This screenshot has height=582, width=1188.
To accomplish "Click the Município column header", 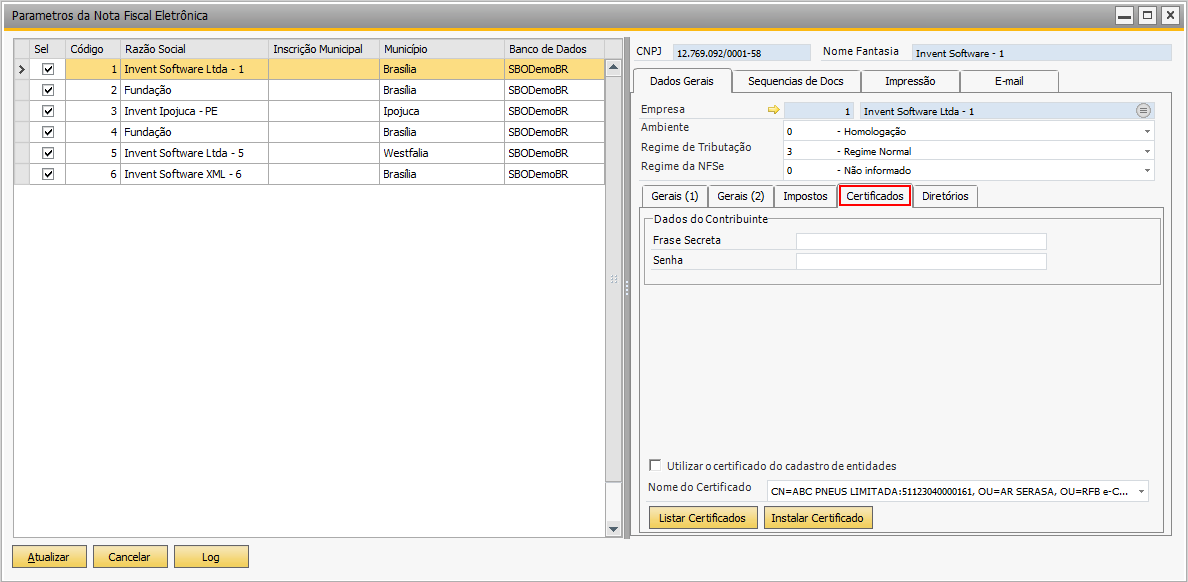I will [442, 48].
